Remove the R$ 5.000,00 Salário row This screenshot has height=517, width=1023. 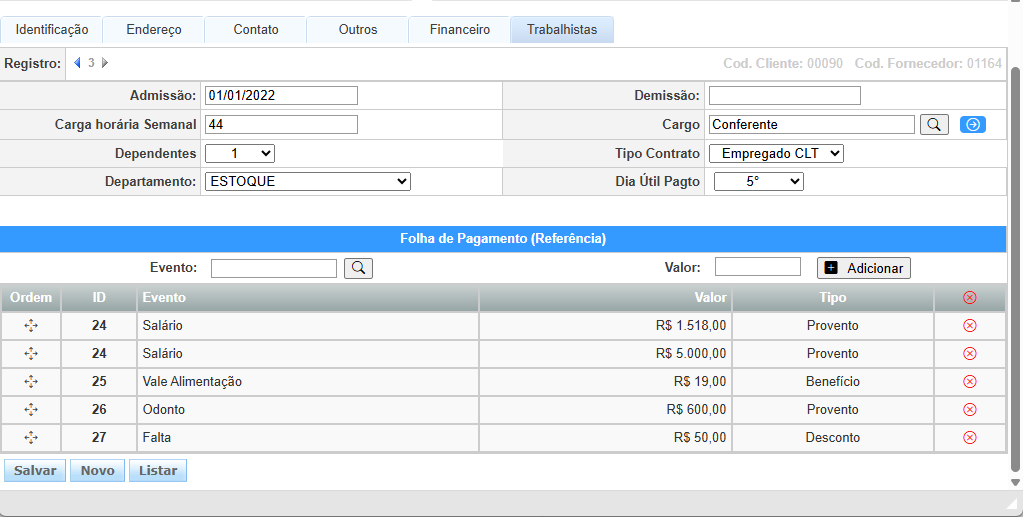[x=968, y=354]
